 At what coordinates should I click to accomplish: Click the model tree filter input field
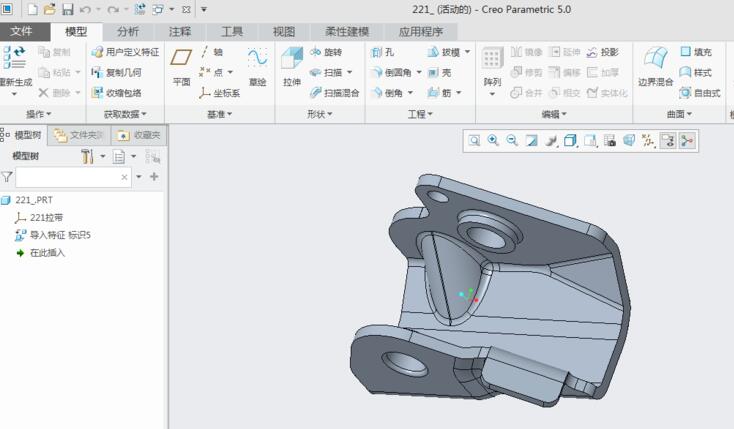pos(73,177)
